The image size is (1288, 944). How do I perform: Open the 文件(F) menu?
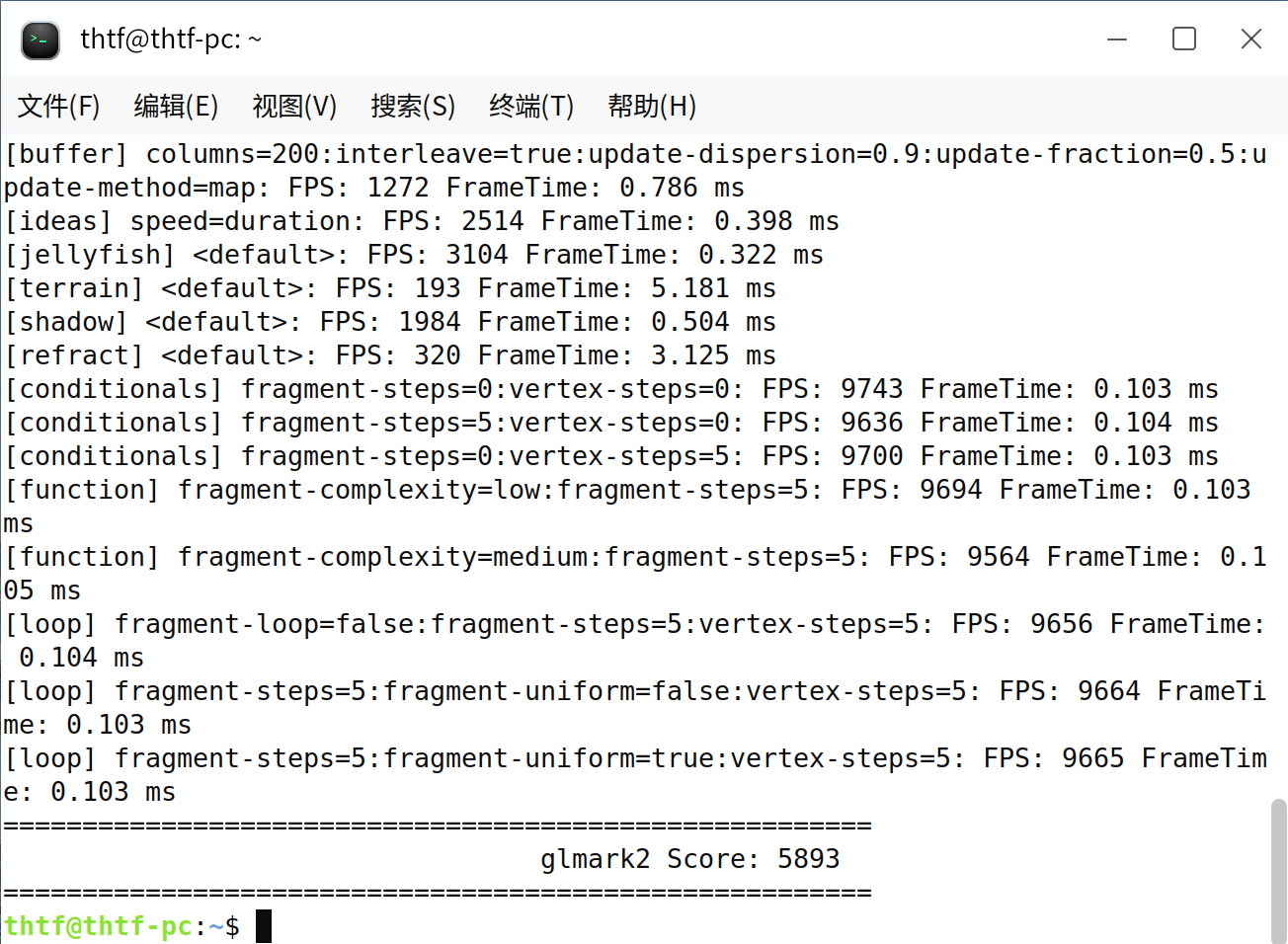[58, 106]
